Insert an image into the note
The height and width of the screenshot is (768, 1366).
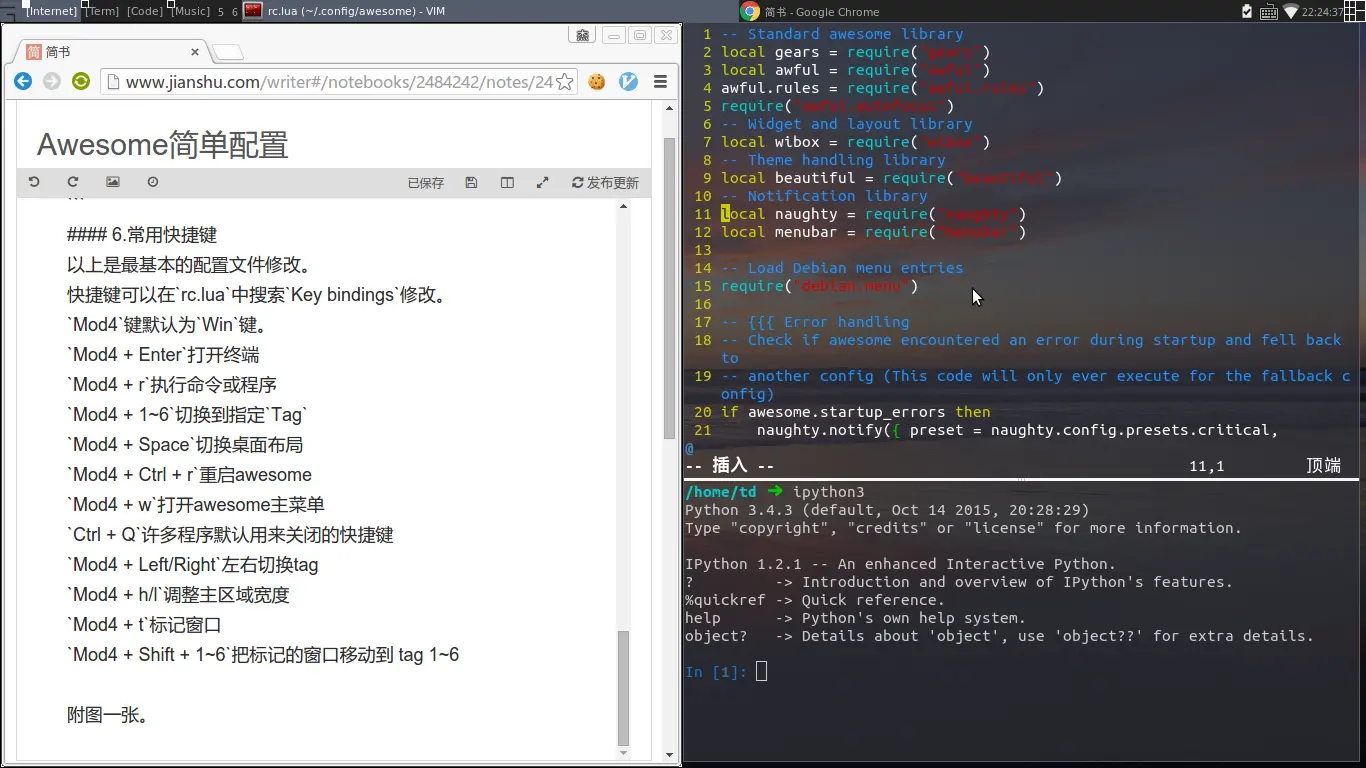[113, 182]
